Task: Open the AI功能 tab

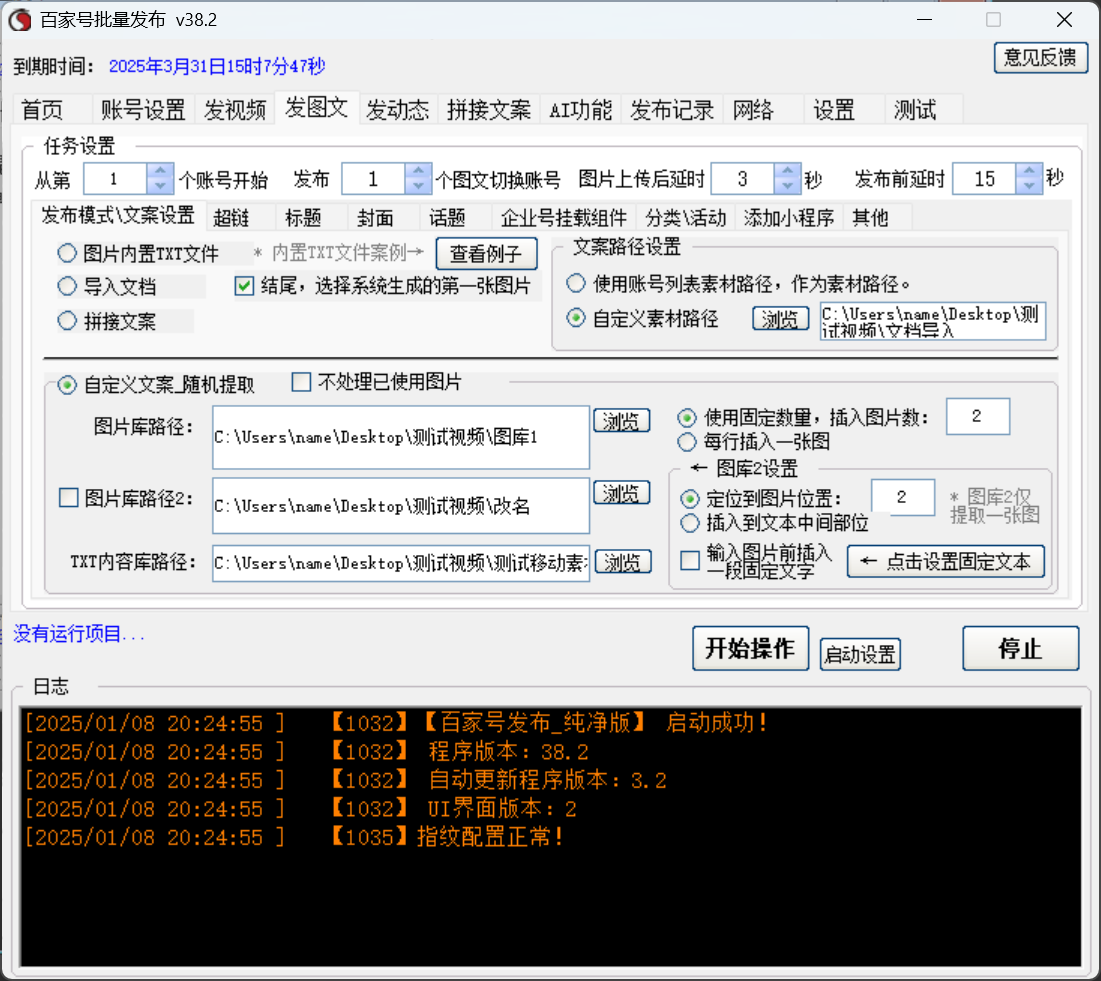Action: [x=580, y=110]
